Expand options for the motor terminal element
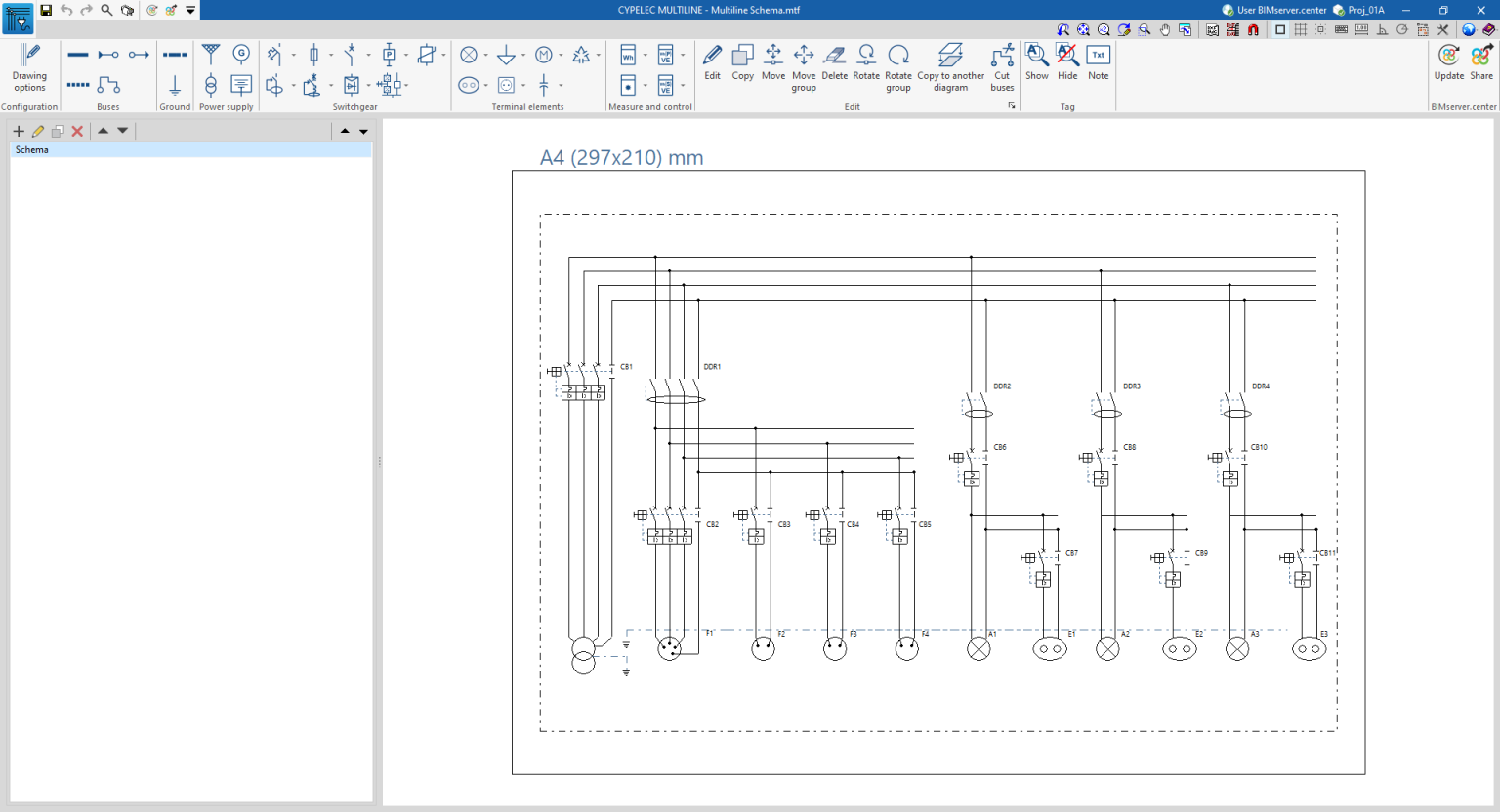Viewport: 1500px width, 812px height. pos(560,54)
